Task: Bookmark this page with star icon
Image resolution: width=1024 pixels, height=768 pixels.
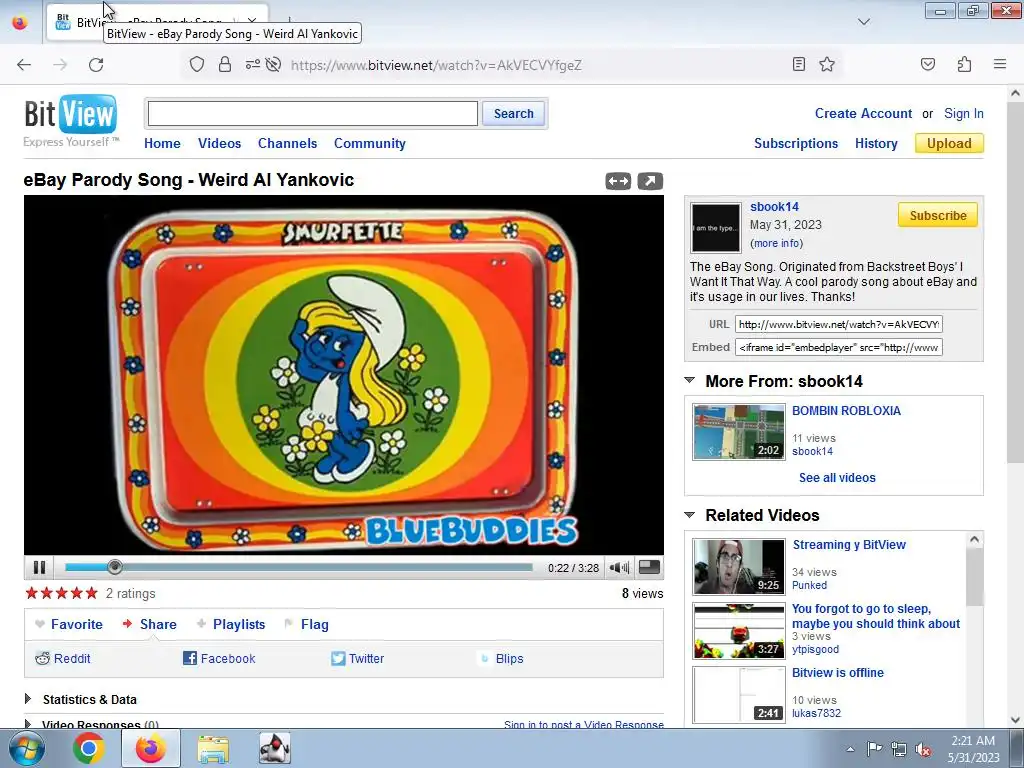Action: tap(827, 64)
